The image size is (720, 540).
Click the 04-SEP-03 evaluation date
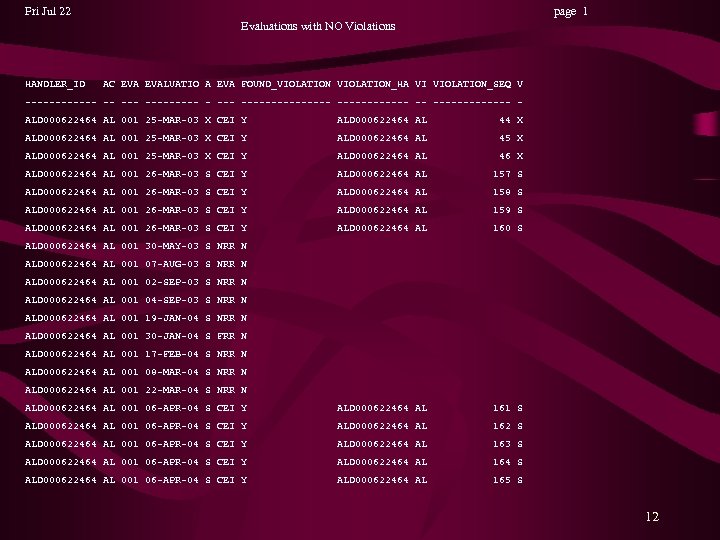[172, 300]
